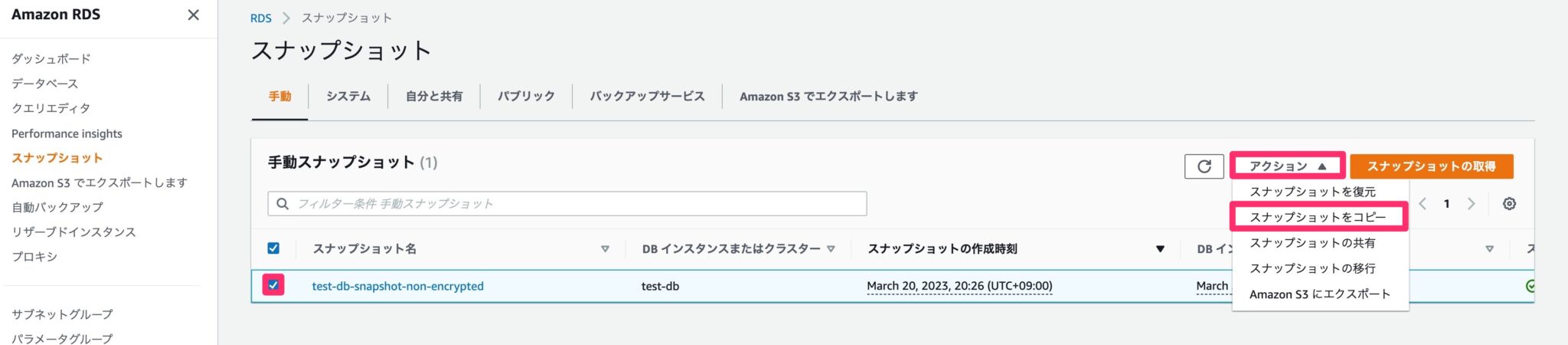Click the green status check icon
The height and width of the screenshot is (345, 1568).
tap(1530, 286)
